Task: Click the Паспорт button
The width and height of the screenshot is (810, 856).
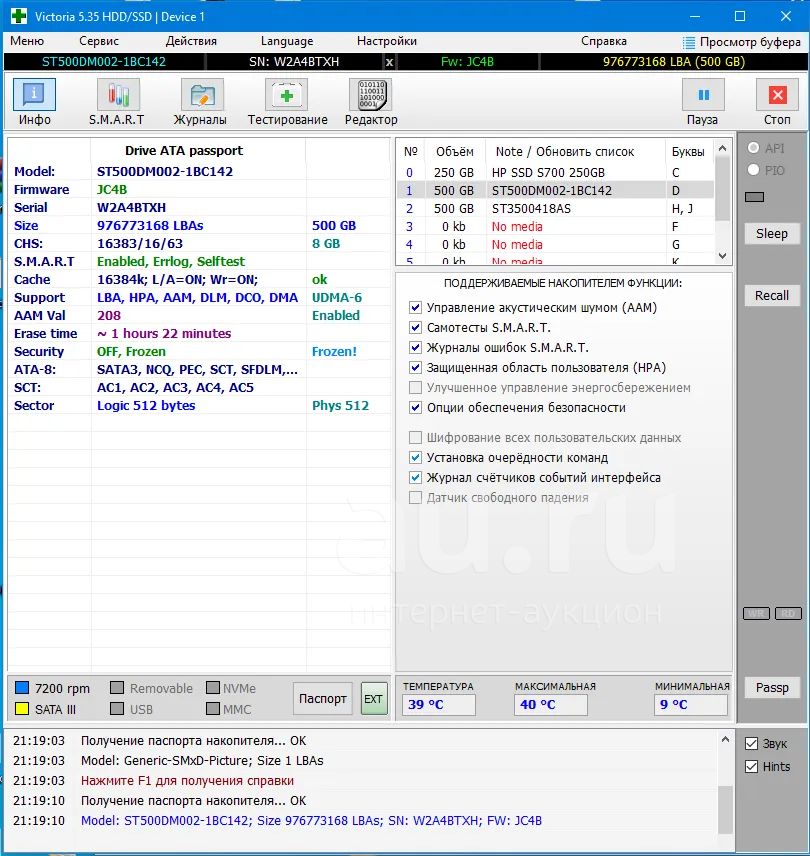Action: click(323, 699)
